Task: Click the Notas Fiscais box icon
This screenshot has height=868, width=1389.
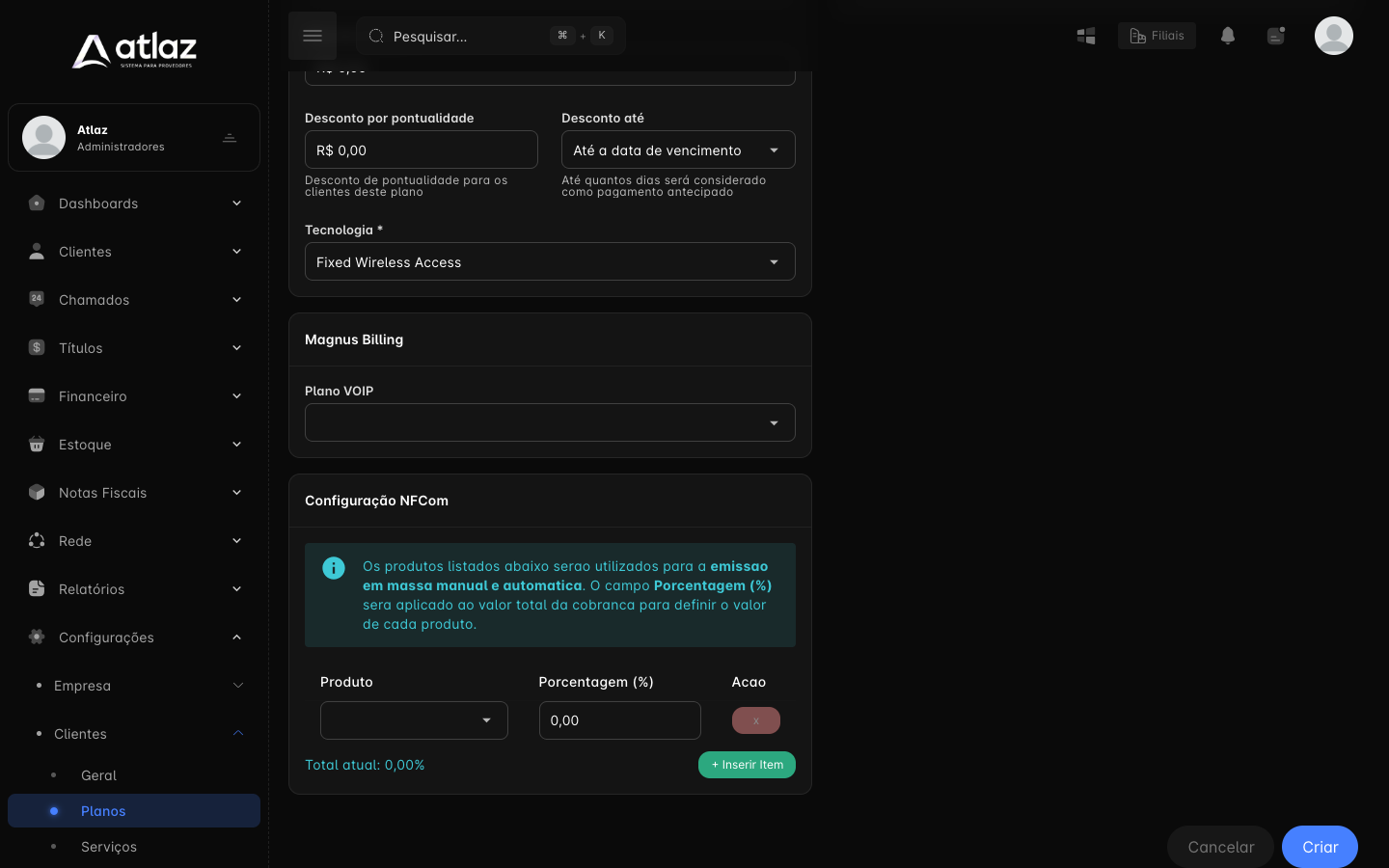Action: [x=37, y=492]
